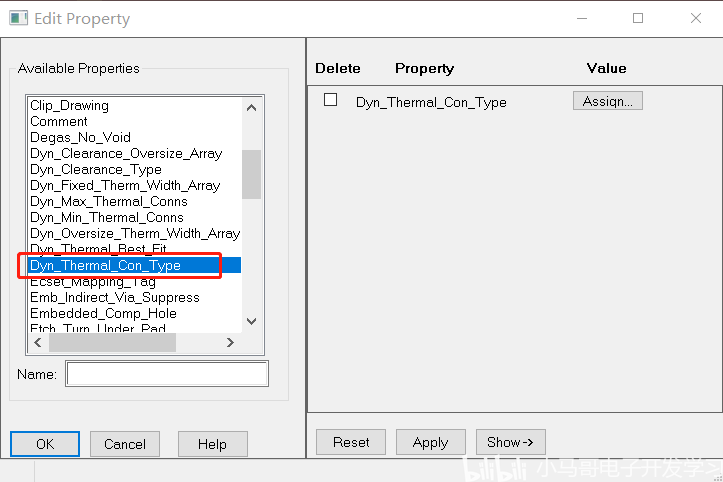Reset the property assignments
The width and height of the screenshot is (723, 482).
(351, 442)
